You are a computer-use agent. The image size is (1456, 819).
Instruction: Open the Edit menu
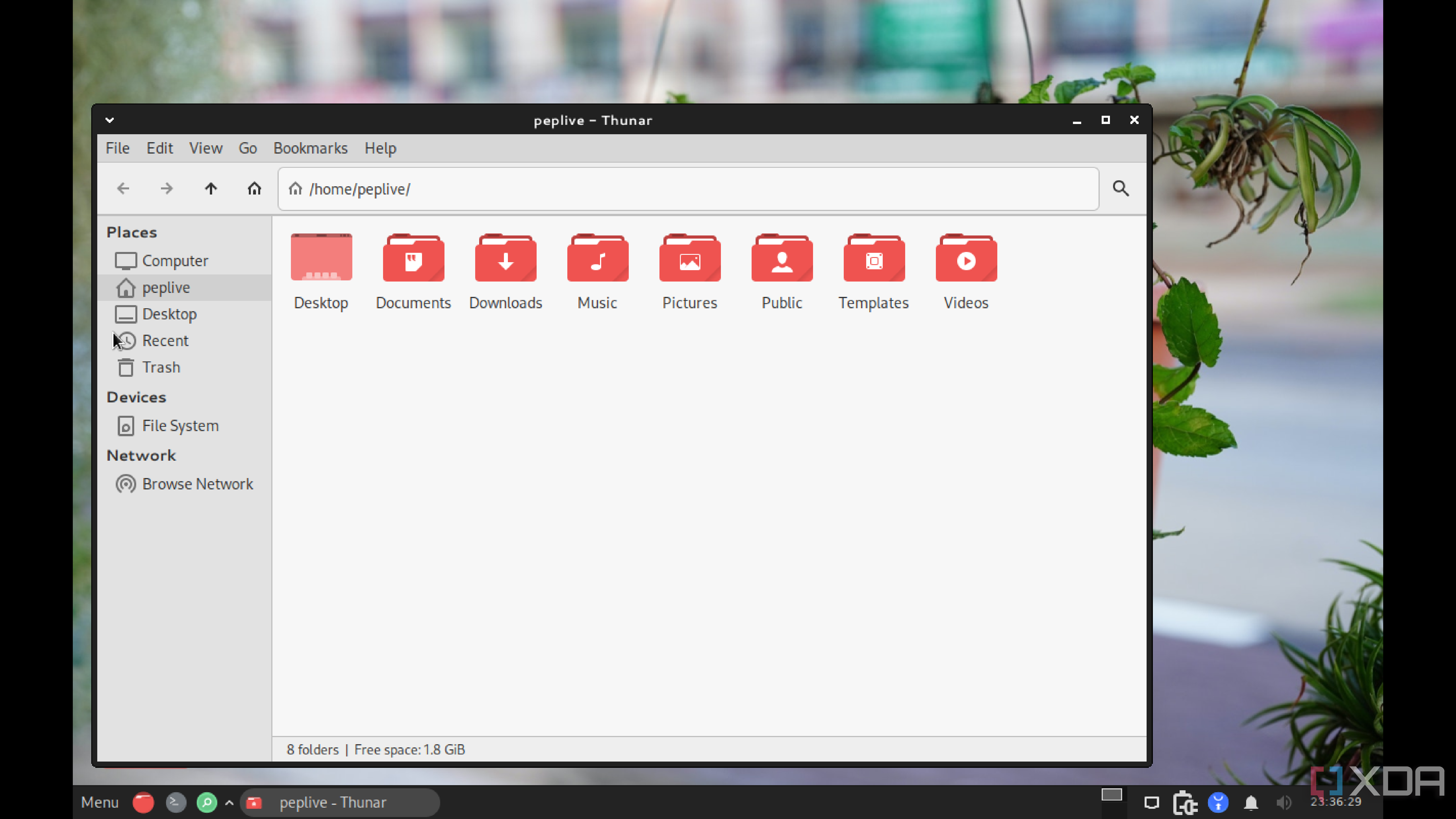tap(159, 148)
